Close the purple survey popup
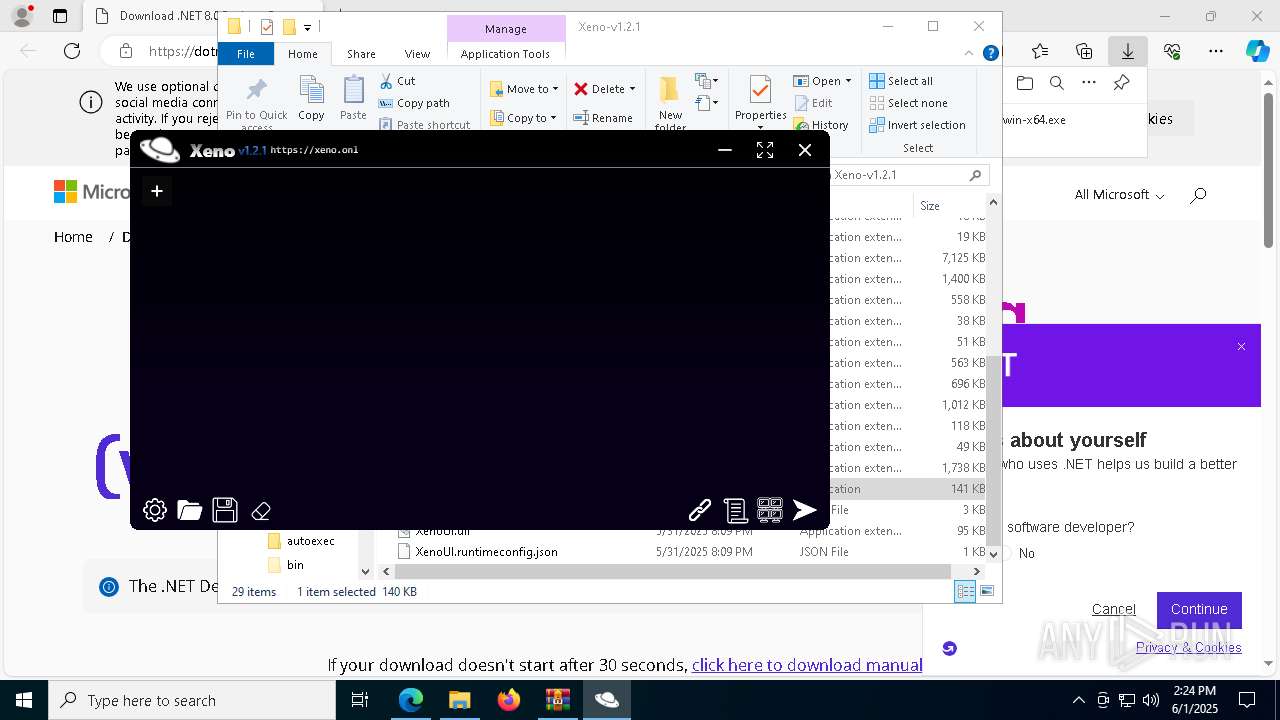The image size is (1280, 720). (1241, 346)
